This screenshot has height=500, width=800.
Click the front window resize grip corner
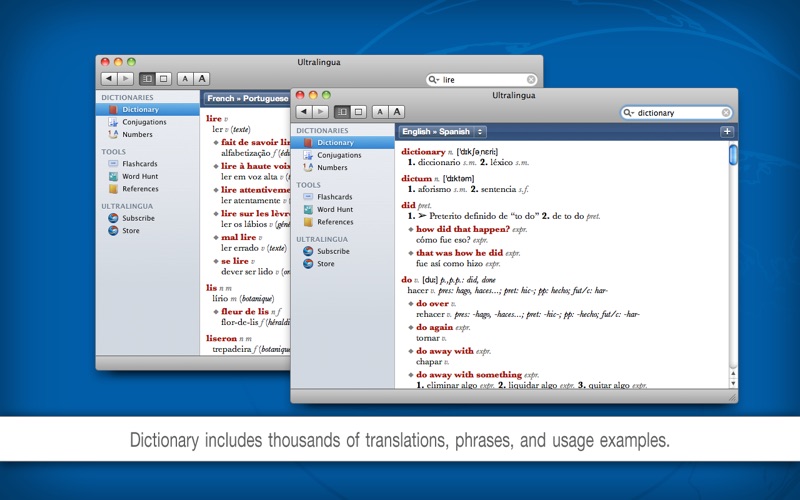(x=732, y=397)
